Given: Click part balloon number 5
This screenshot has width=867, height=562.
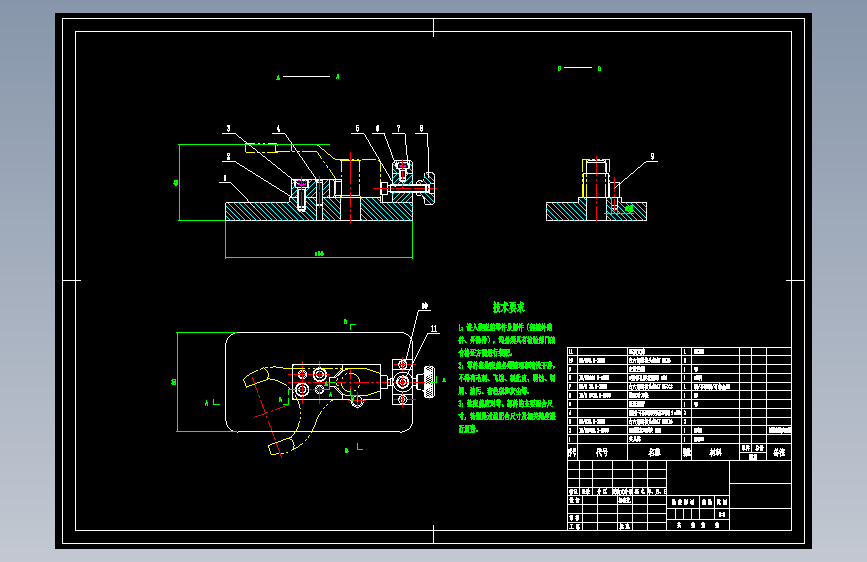Looking at the screenshot, I should pos(357,128).
